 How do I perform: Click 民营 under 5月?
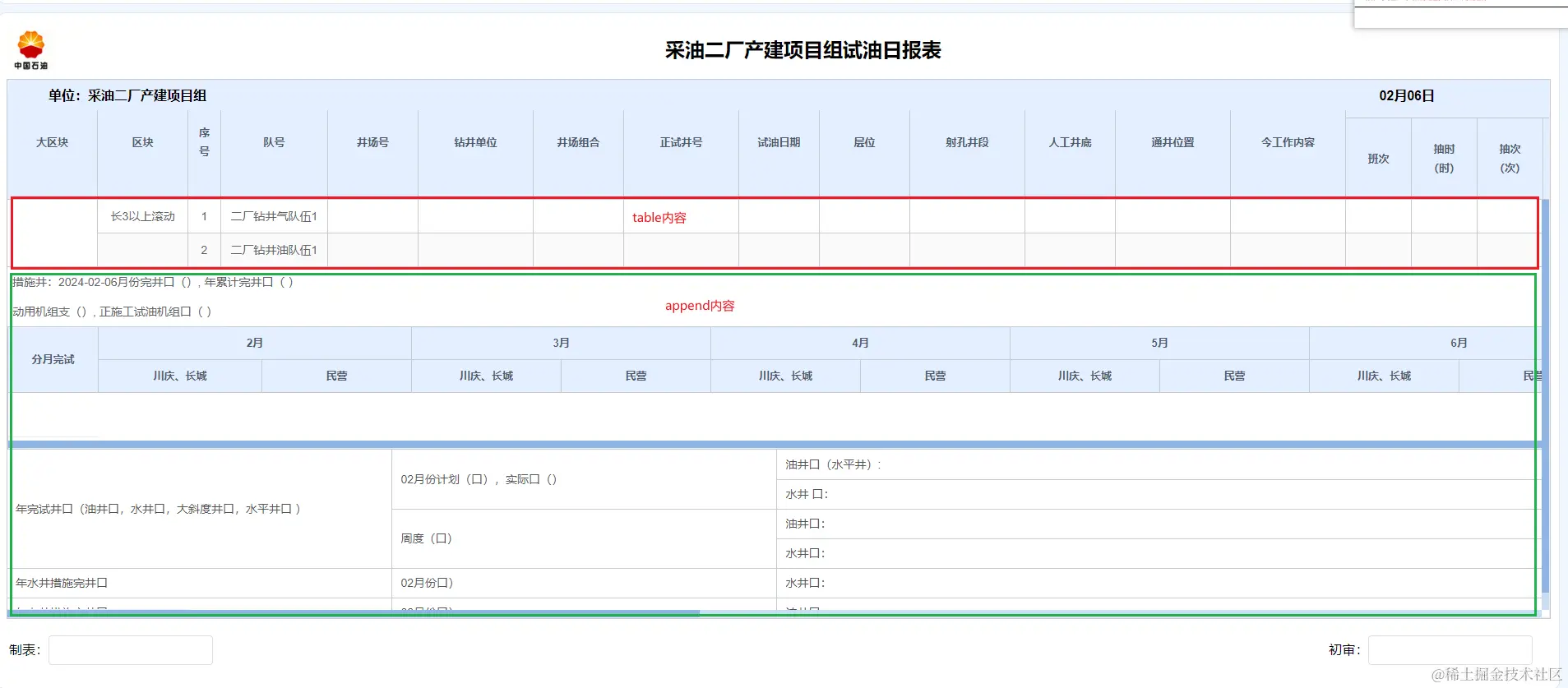tap(1234, 376)
